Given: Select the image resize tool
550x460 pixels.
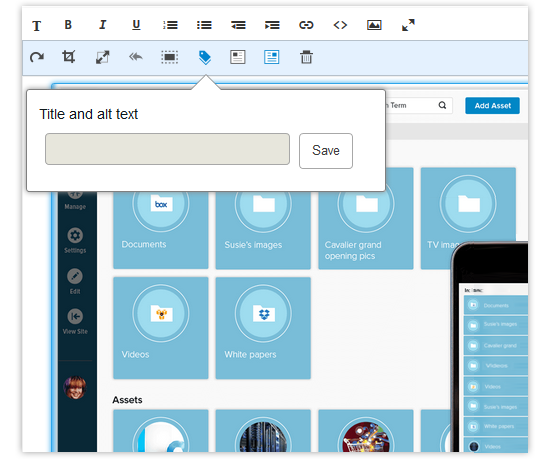Looking at the screenshot, I should (x=102, y=57).
